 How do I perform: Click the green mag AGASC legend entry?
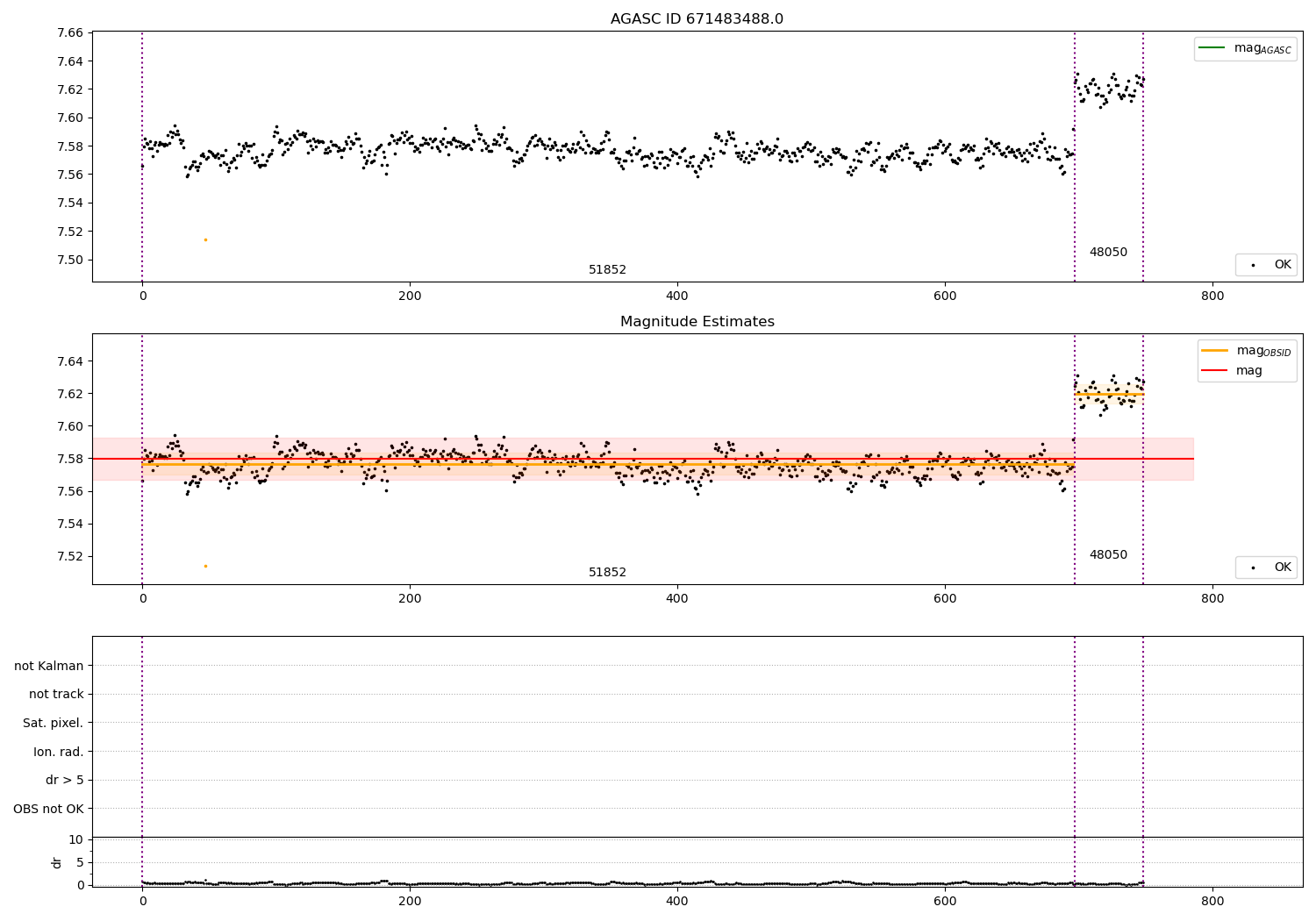click(x=1245, y=48)
